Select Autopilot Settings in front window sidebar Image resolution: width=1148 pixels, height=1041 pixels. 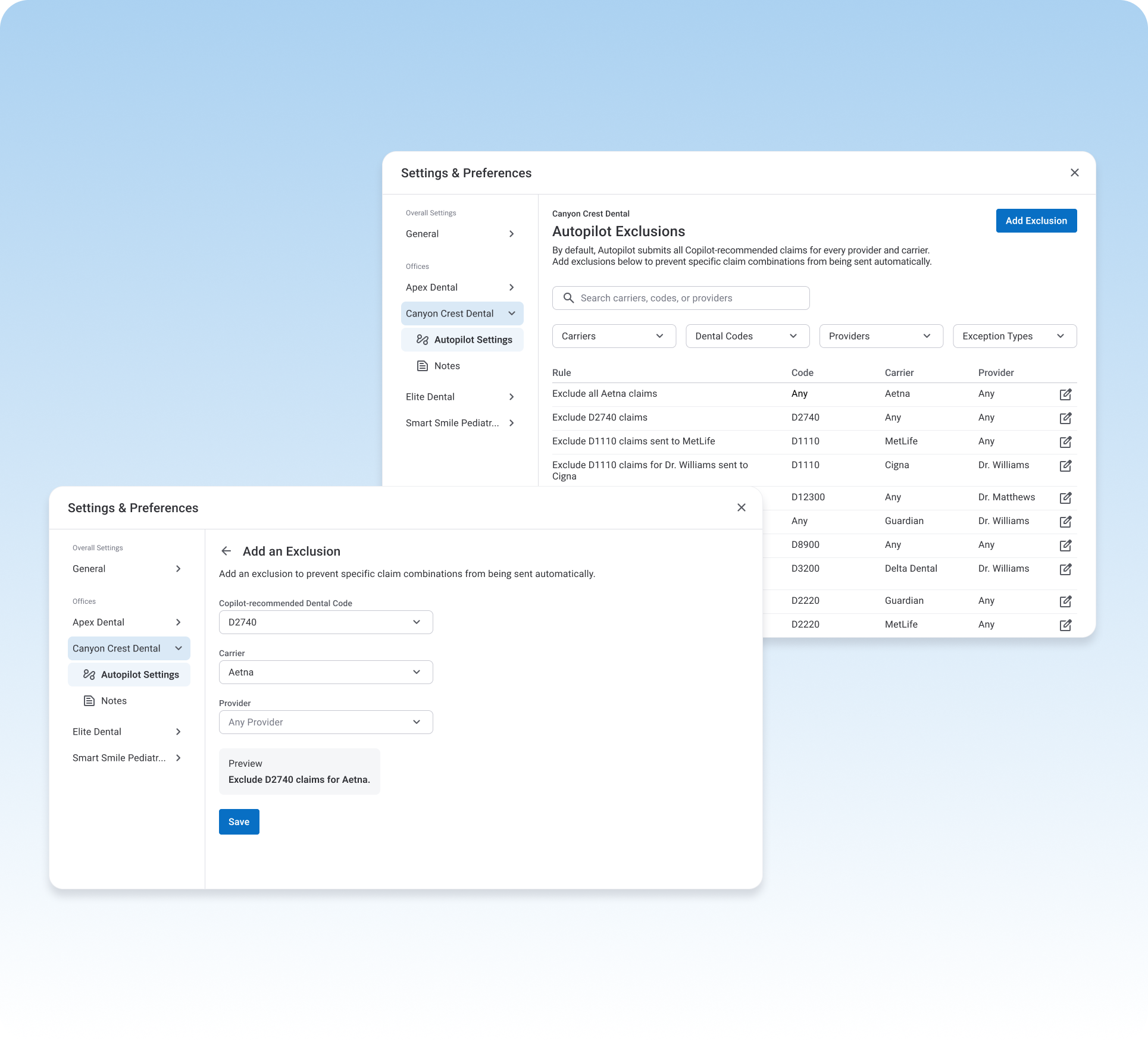click(x=129, y=675)
